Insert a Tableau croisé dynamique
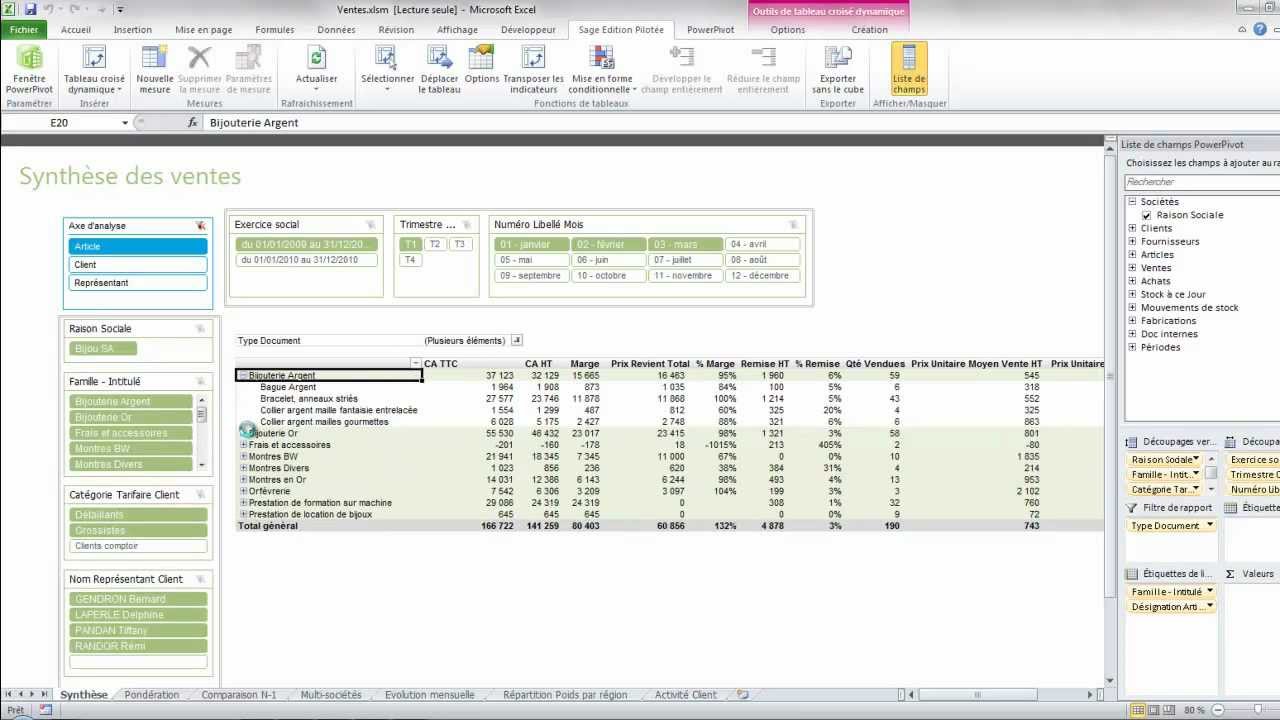 [x=94, y=70]
